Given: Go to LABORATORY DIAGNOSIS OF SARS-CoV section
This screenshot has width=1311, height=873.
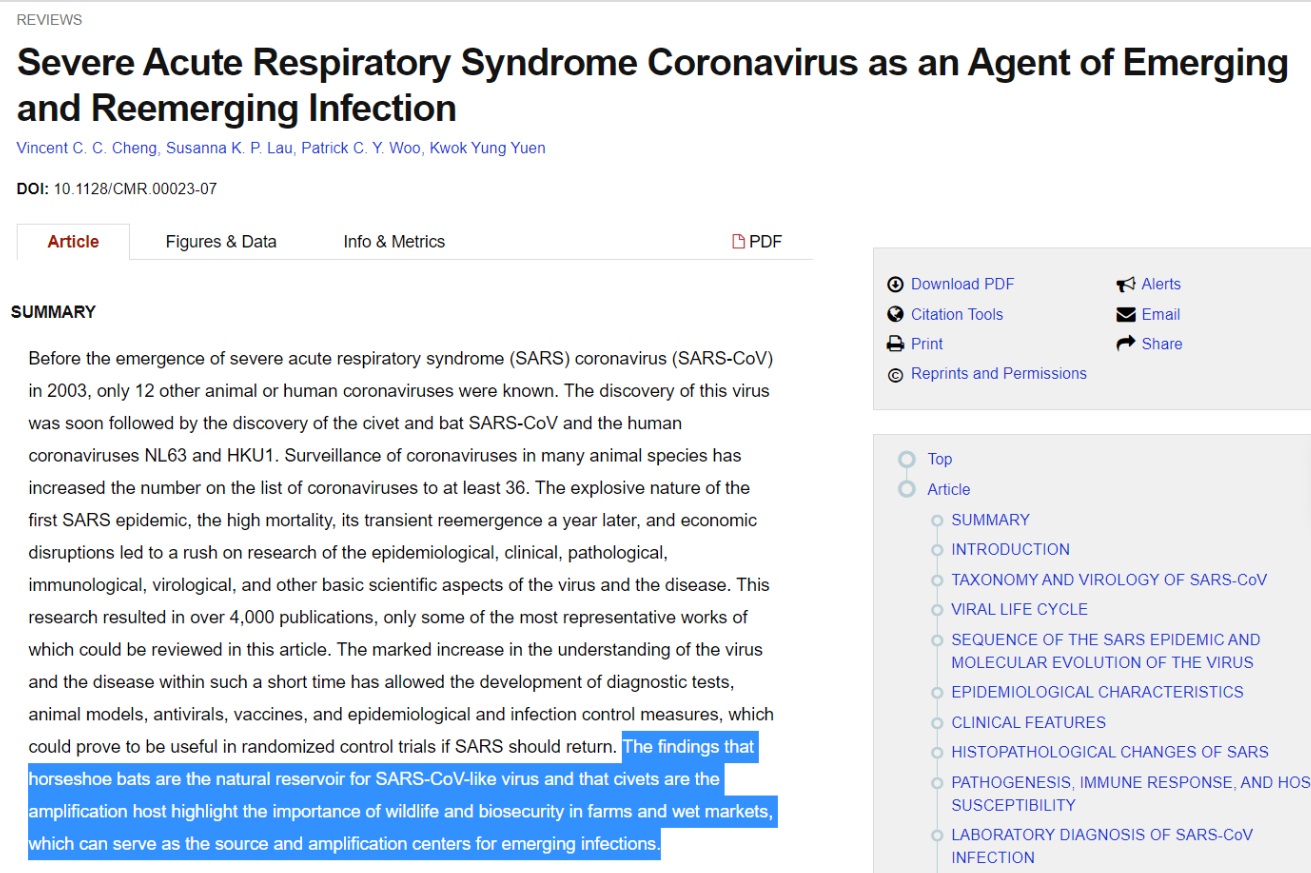Looking at the screenshot, I should tap(1102, 846).
